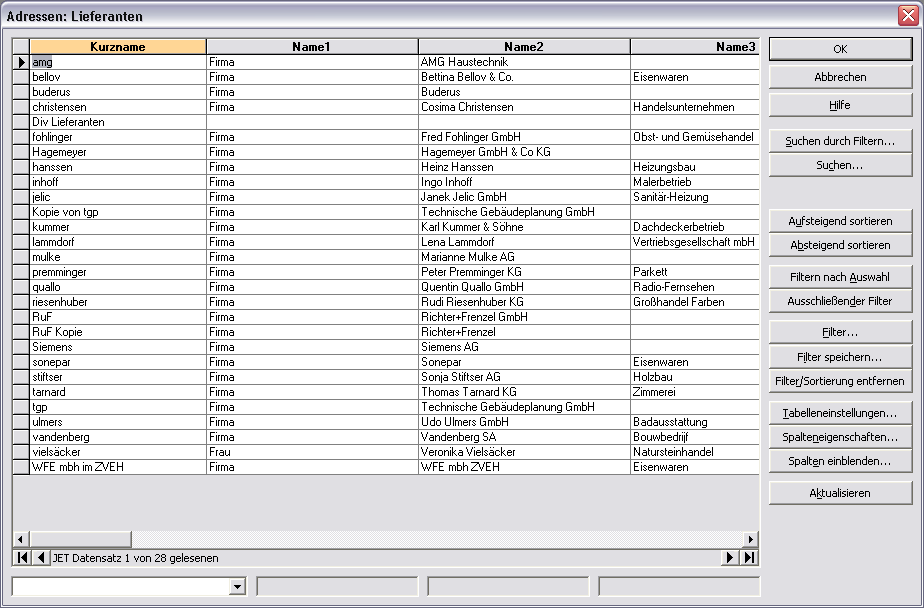Screen dimensions: 924x608
Task: Go to previous record arrow
Action: 41,557
